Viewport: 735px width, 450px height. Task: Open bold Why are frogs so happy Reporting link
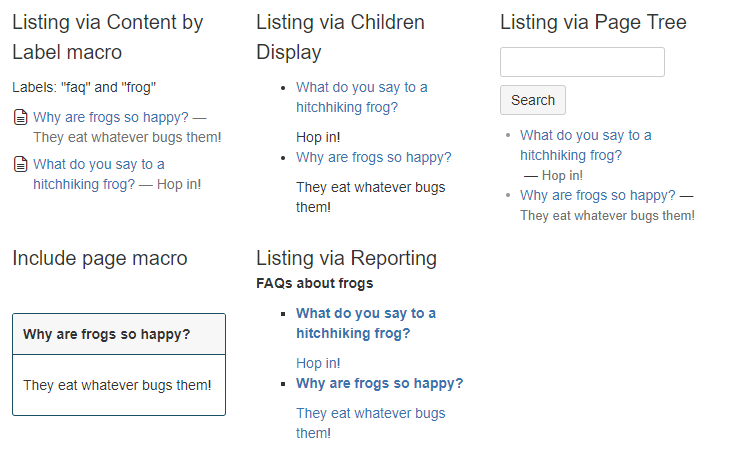point(380,383)
